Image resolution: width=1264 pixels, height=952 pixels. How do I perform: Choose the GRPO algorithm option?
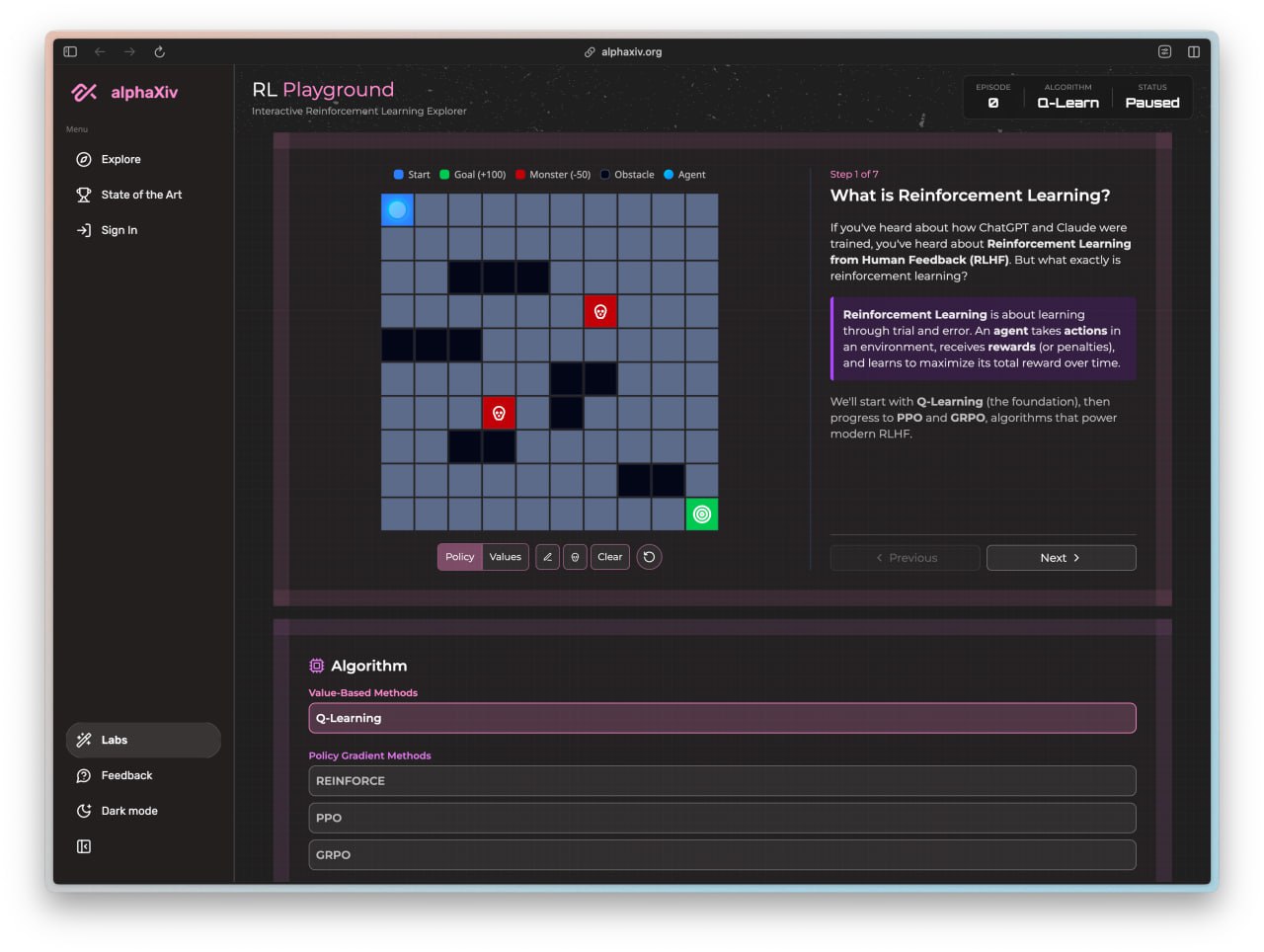pyautogui.click(x=722, y=855)
